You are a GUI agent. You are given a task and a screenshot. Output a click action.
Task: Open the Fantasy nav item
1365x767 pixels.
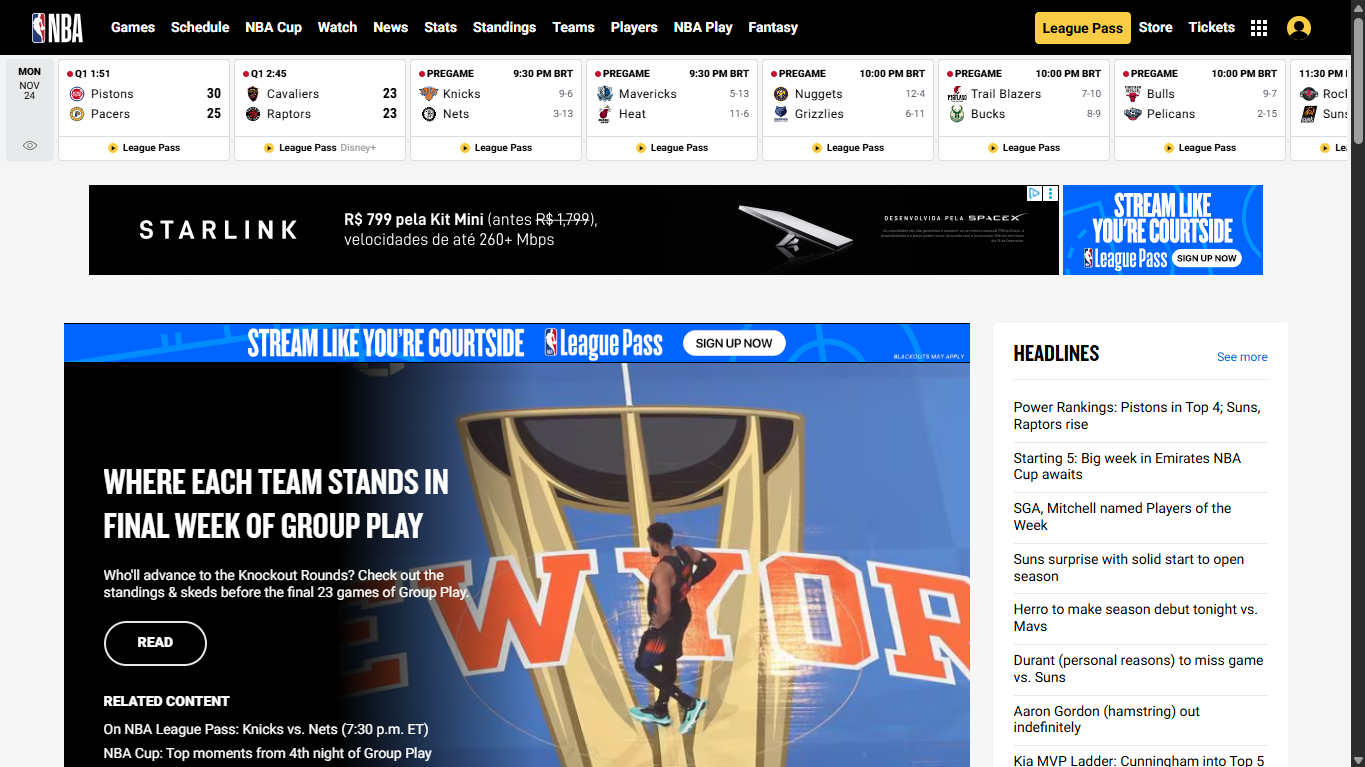(773, 27)
